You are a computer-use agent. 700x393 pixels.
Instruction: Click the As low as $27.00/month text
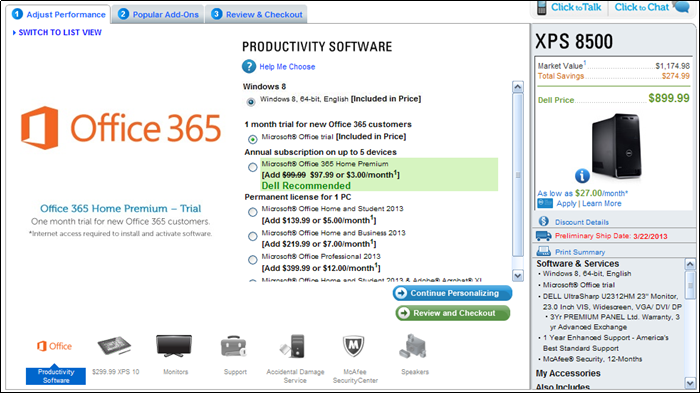(582, 193)
